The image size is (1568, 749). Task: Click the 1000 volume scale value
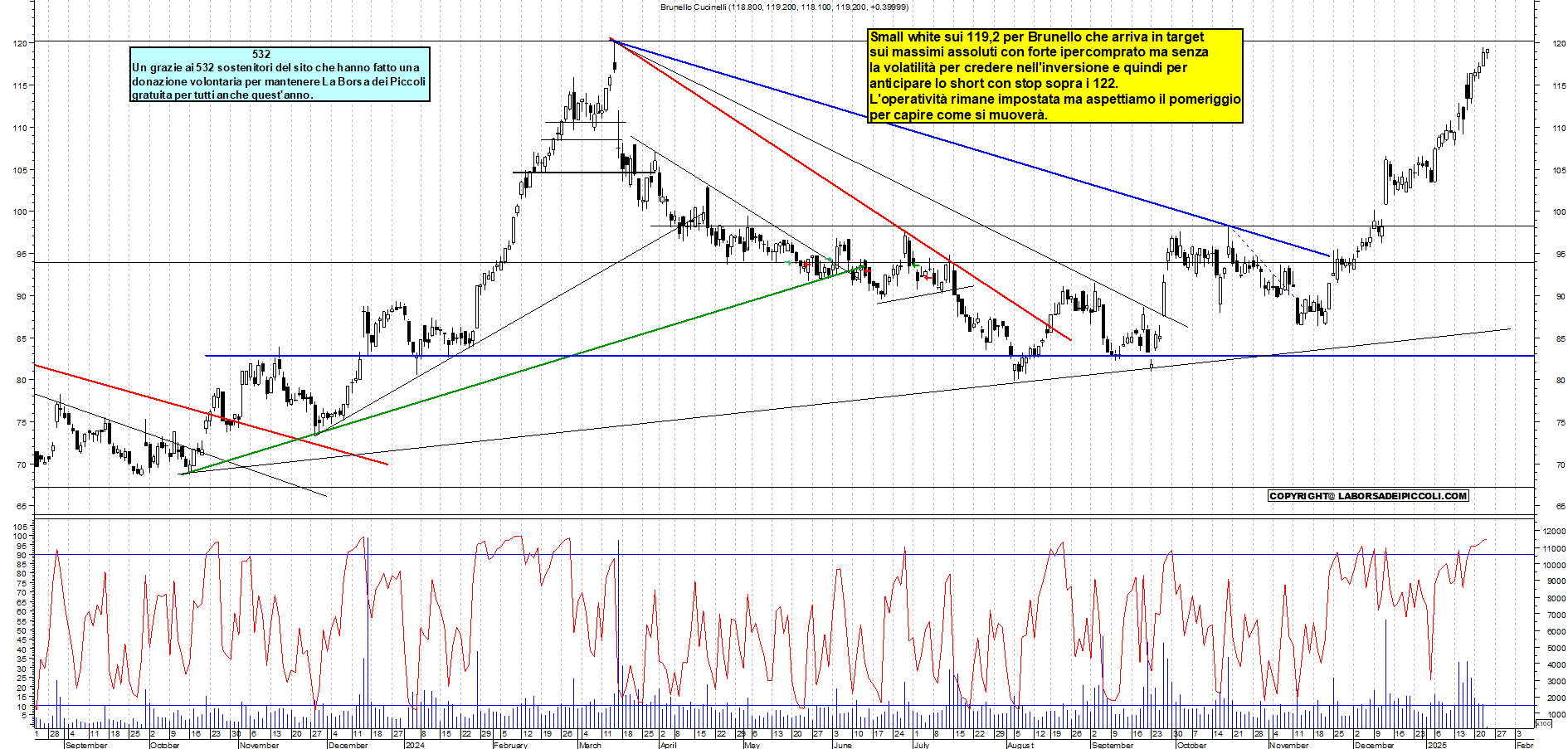[1556, 714]
